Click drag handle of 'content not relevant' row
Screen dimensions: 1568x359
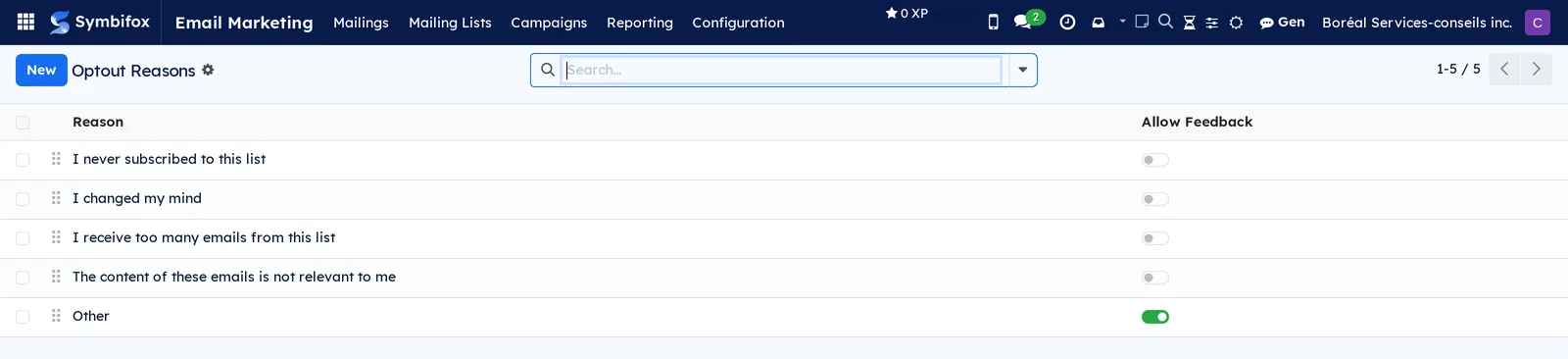coord(56,277)
